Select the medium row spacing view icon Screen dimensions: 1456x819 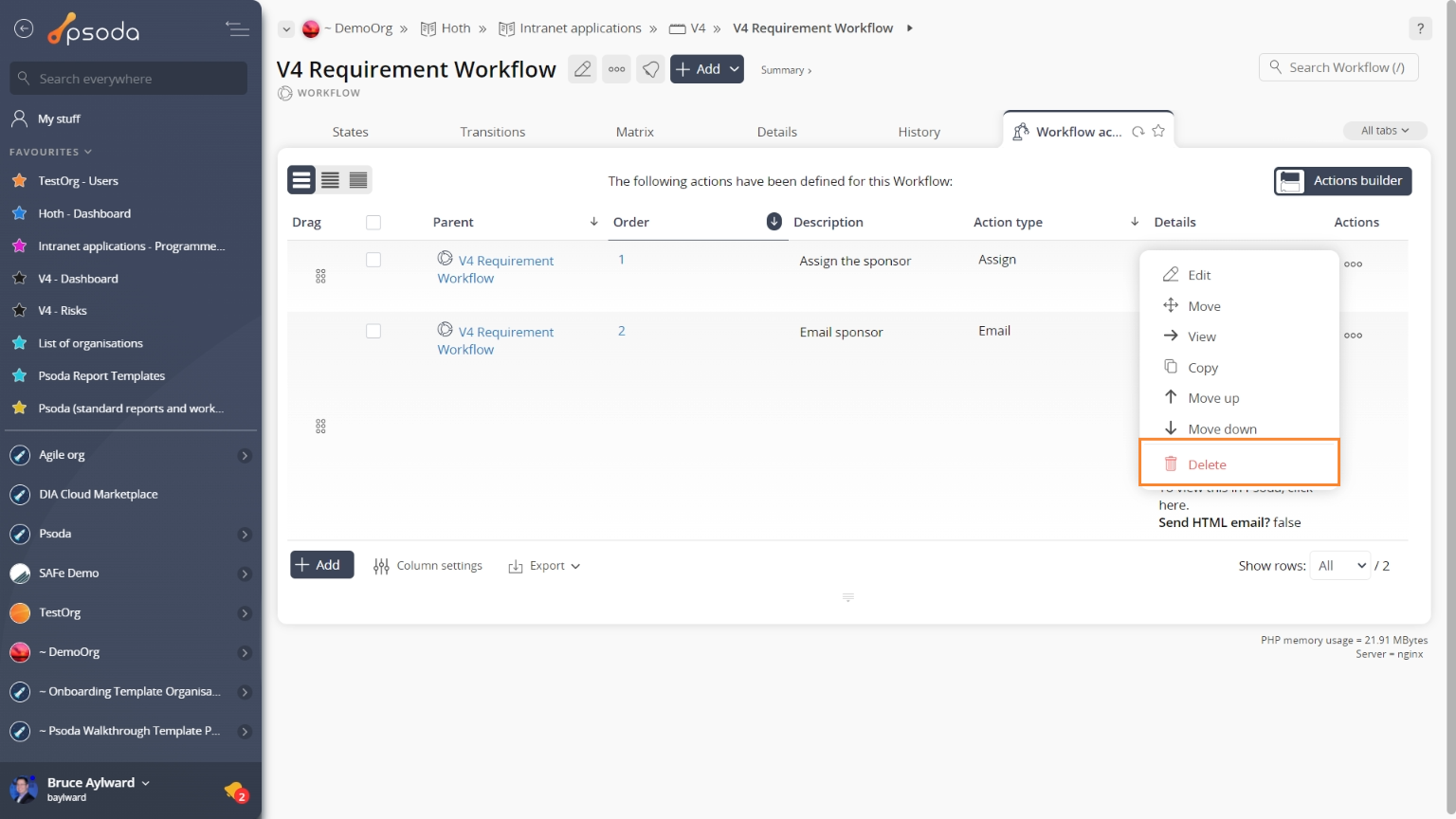[x=330, y=180]
